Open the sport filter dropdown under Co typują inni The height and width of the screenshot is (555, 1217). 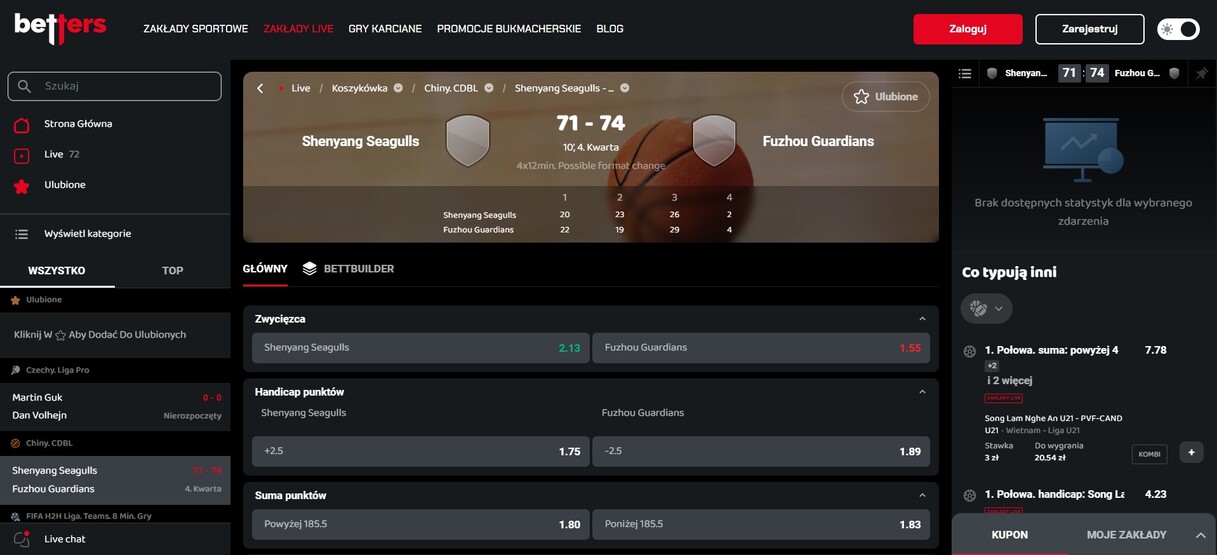(x=987, y=308)
